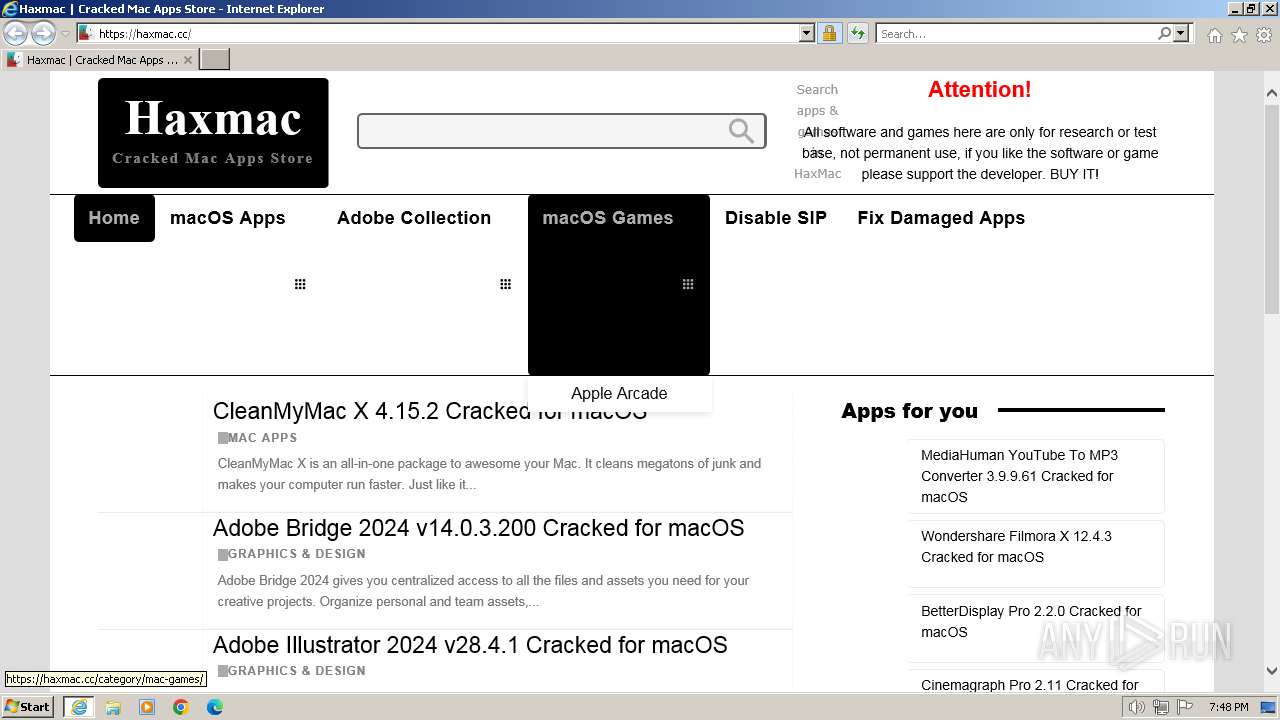The image size is (1280, 720).
Task: Click the IE Forward navigation arrow
Action: tap(43, 33)
